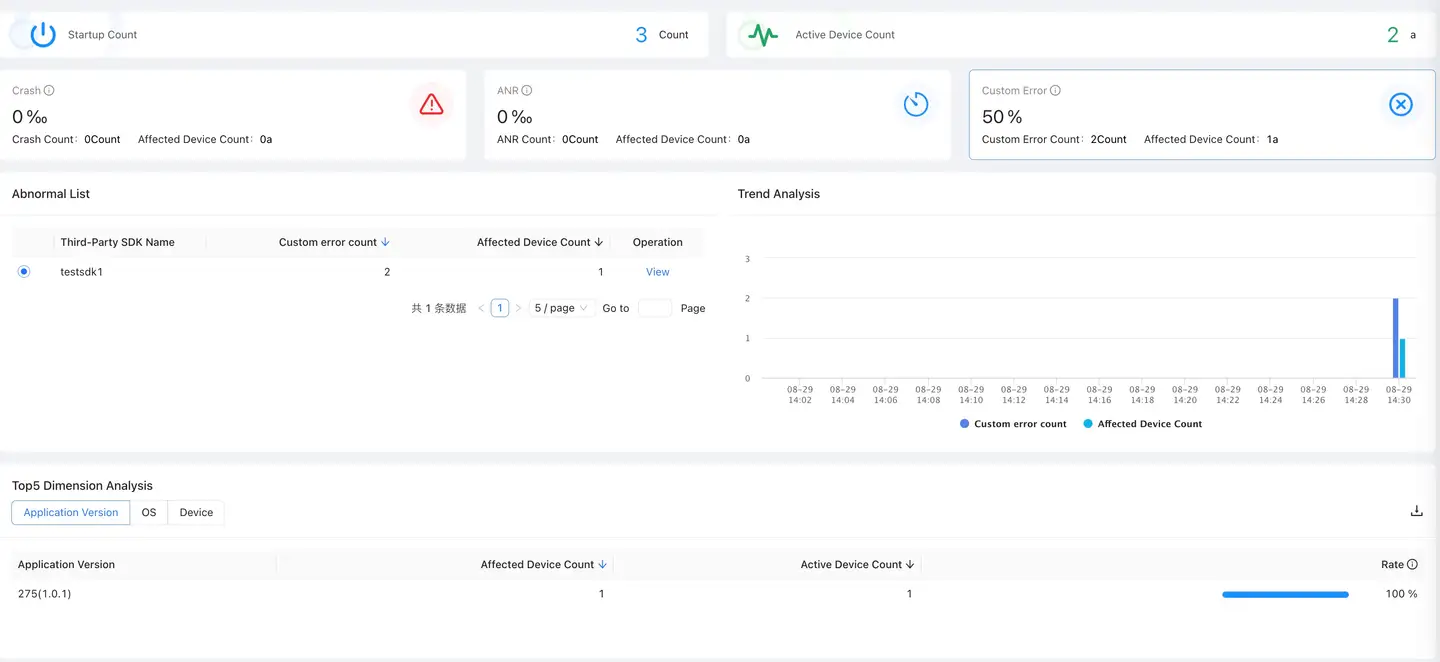Click the Custom Error circled X icon

1401,104
